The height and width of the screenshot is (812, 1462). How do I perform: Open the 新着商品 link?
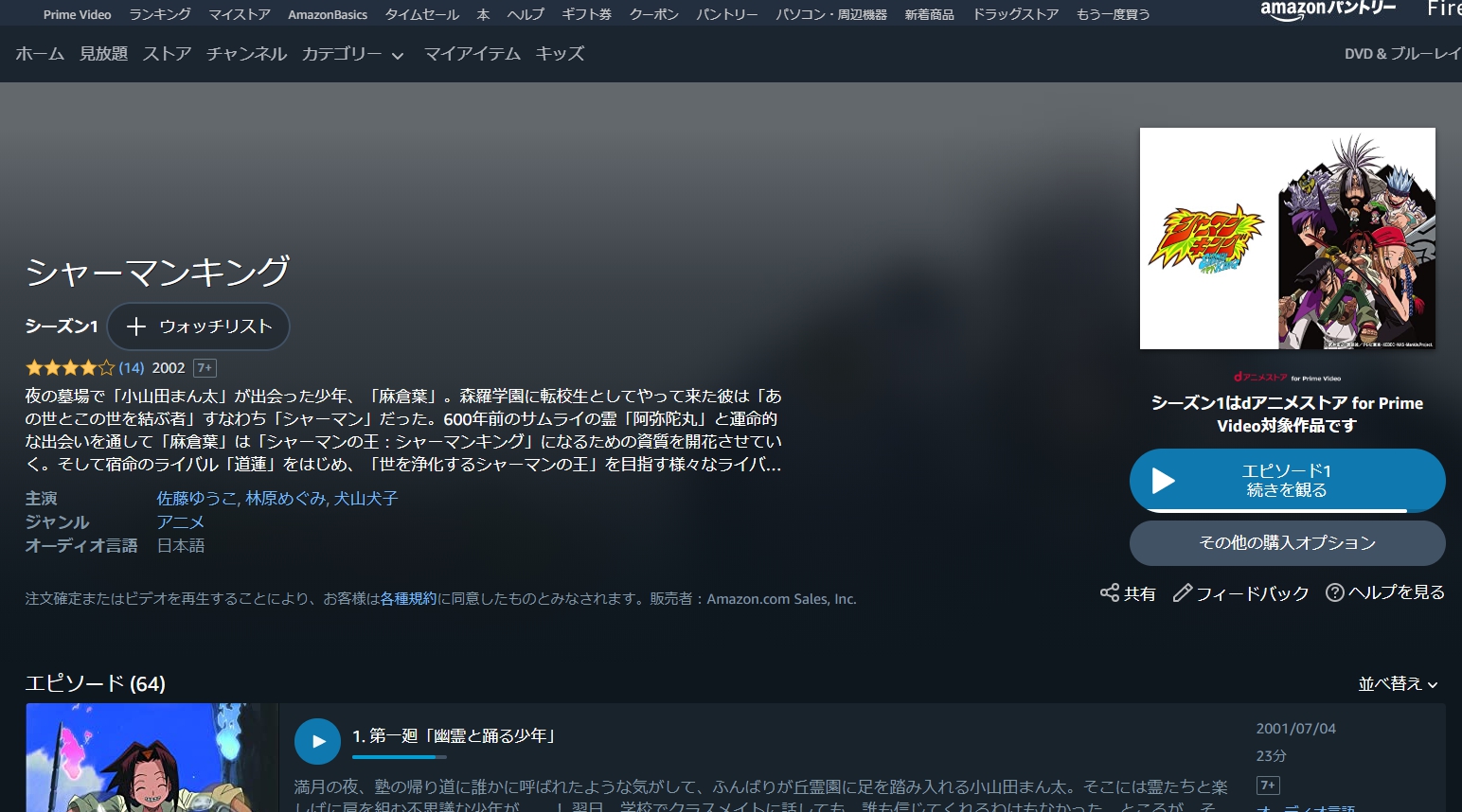point(929,14)
